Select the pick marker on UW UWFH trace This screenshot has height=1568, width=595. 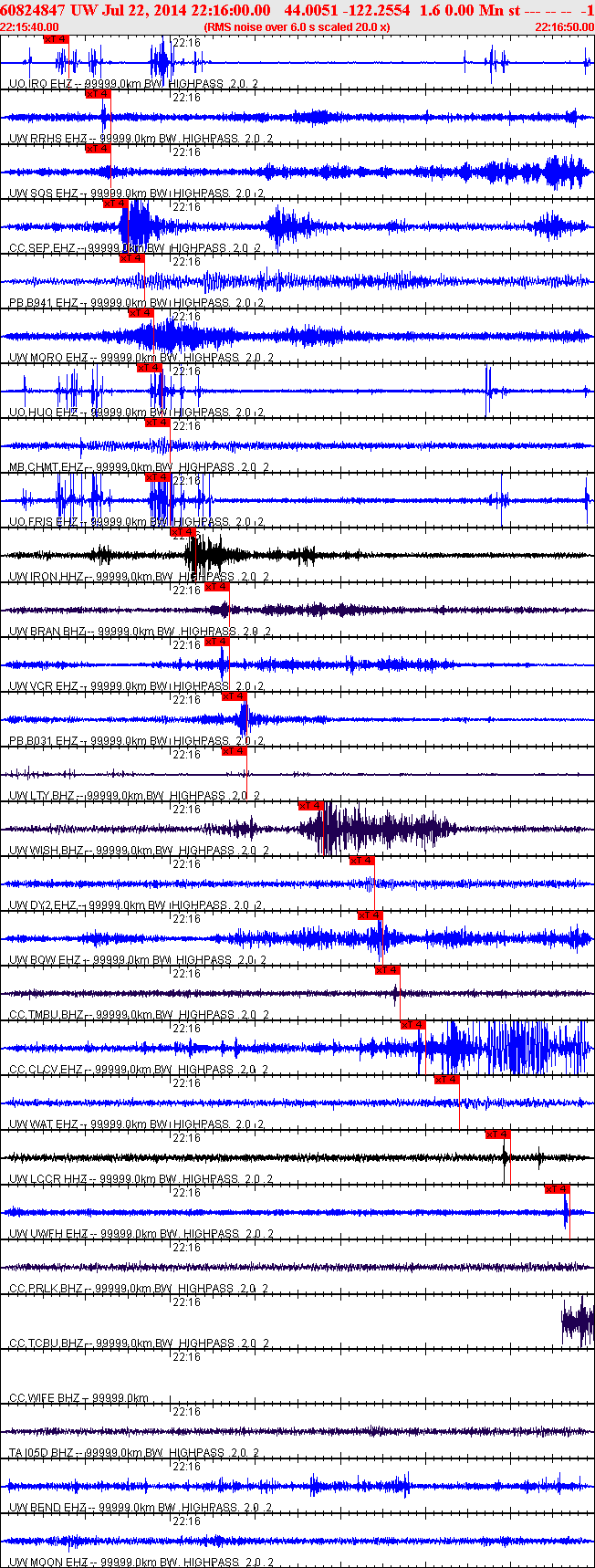coord(558,1188)
